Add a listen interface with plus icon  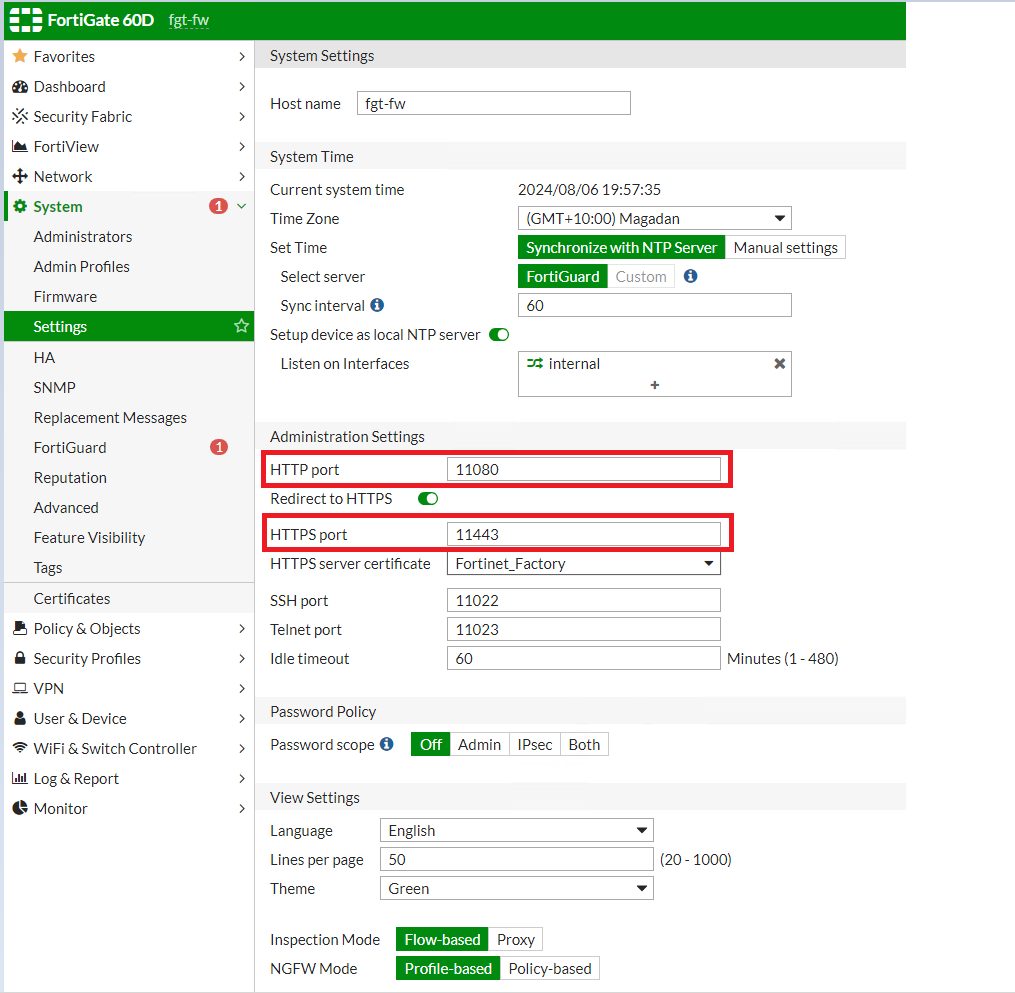(655, 385)
